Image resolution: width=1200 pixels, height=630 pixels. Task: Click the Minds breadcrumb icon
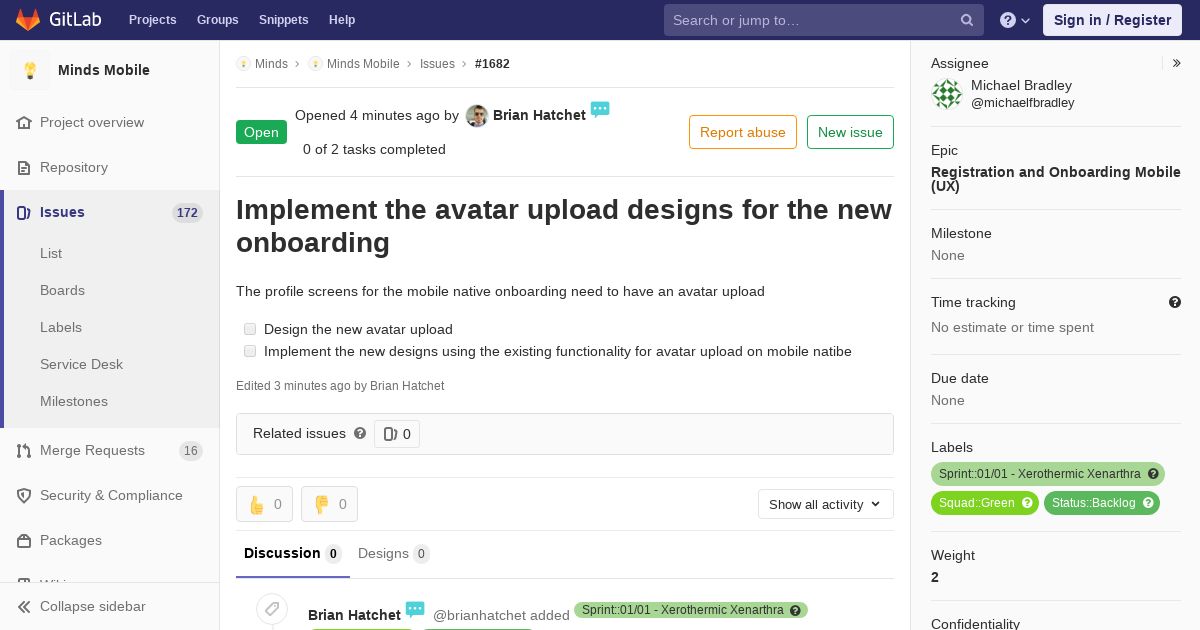click(x=243, y=63)
